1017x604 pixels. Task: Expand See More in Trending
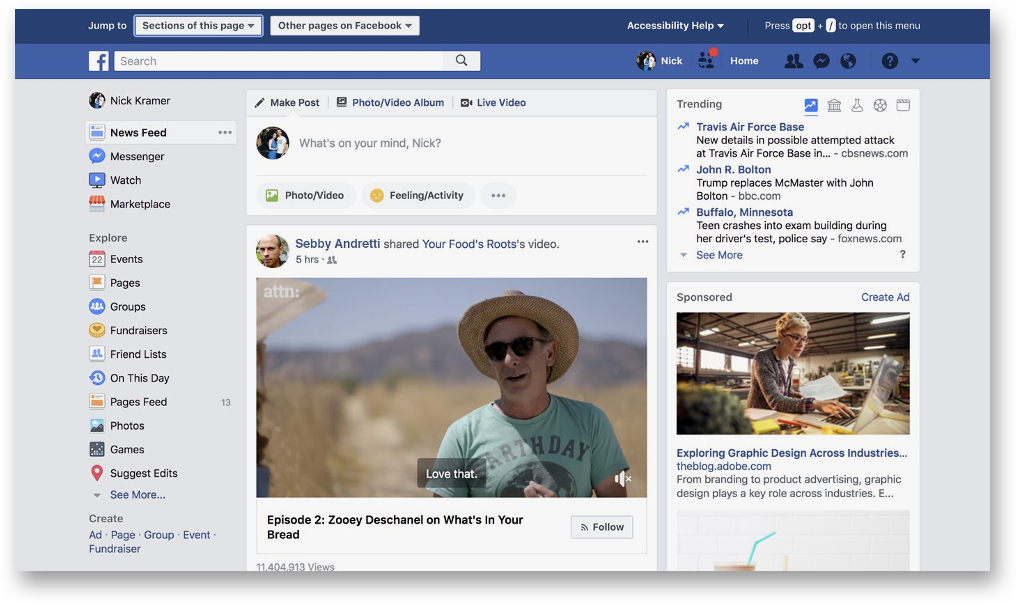[x=719, y=255]
